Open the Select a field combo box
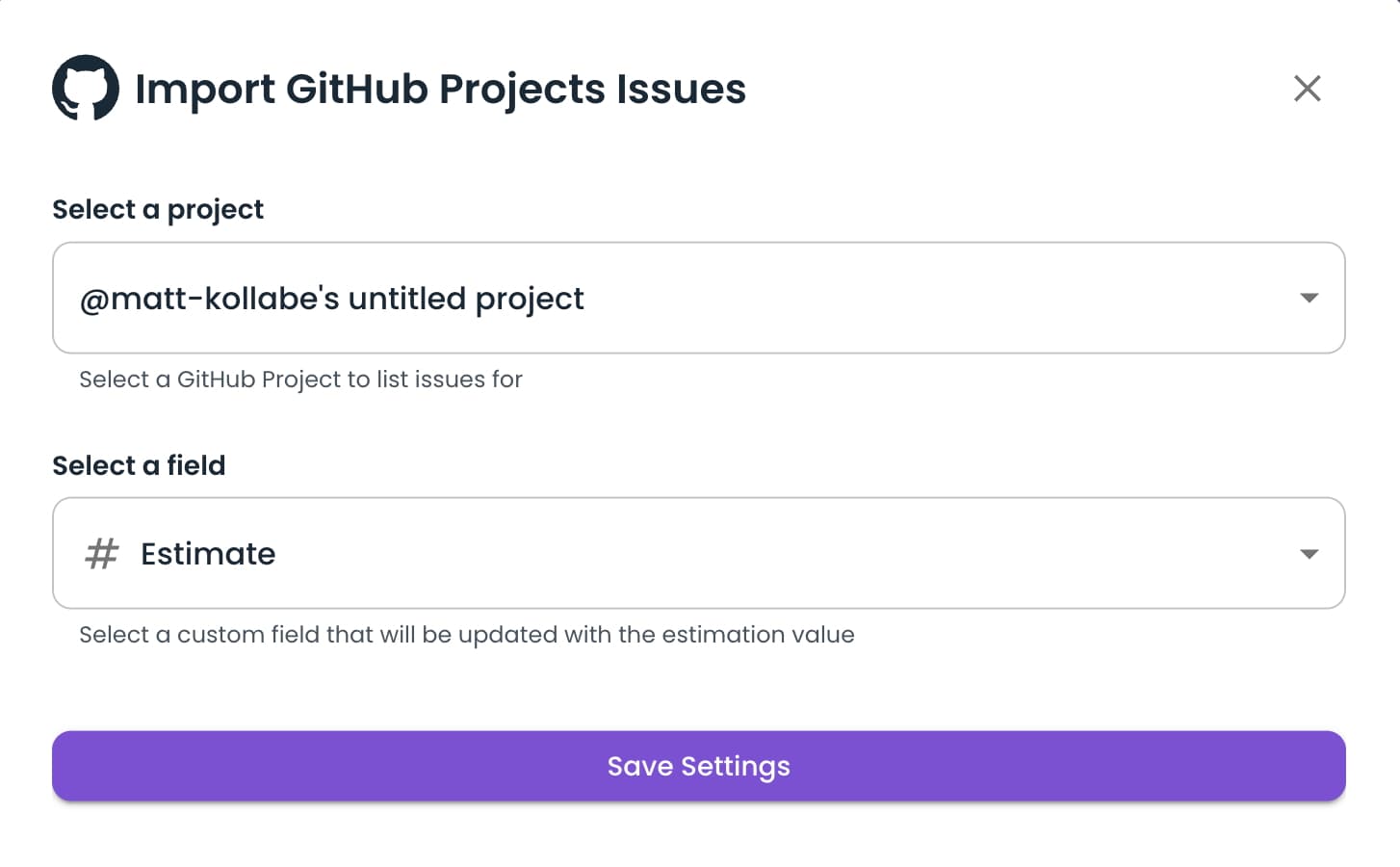This screenshot has height=867, width=1400. pos(698,554)
